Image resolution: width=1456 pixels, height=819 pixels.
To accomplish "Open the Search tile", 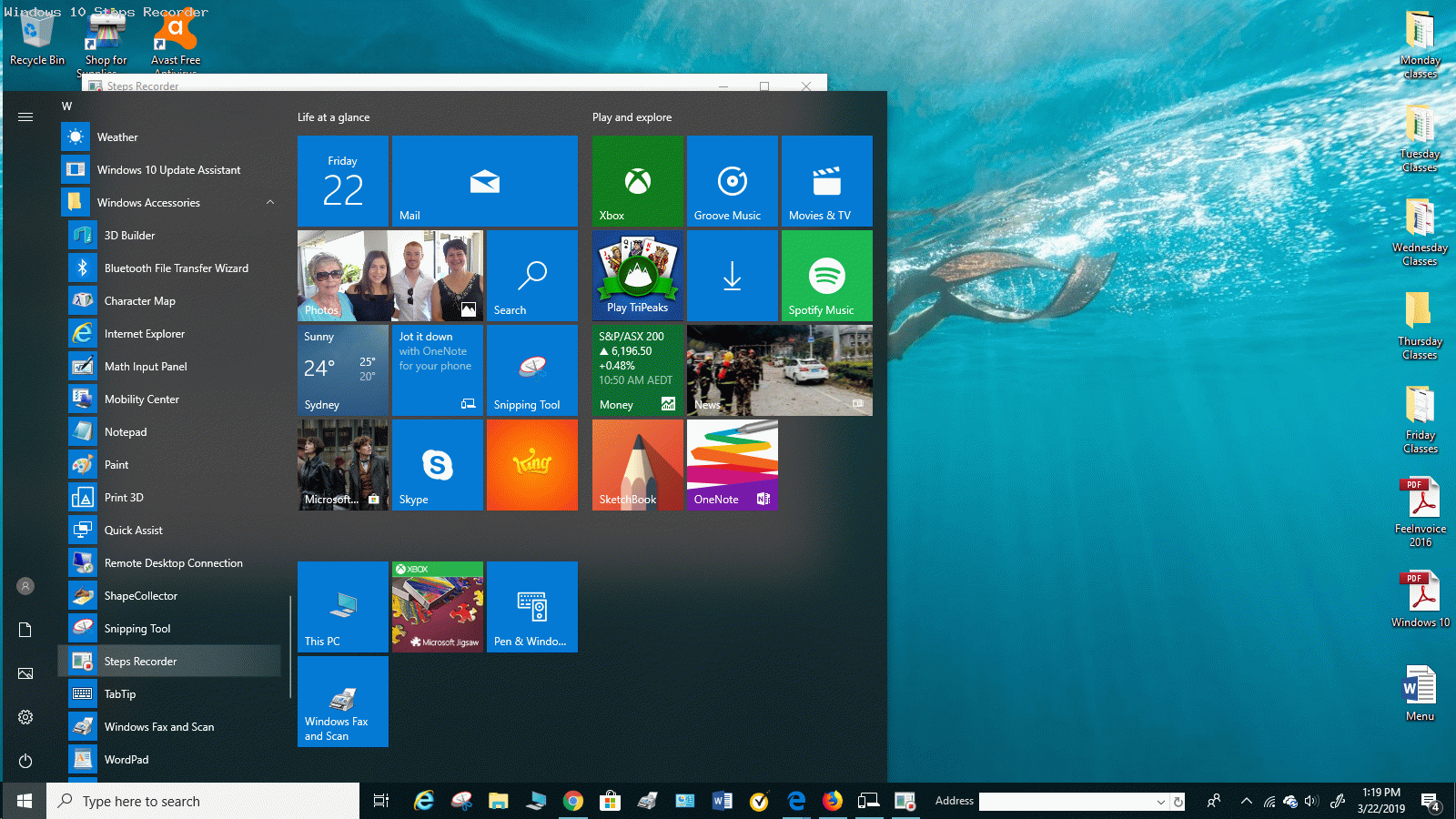I will (x=532, y=276).
